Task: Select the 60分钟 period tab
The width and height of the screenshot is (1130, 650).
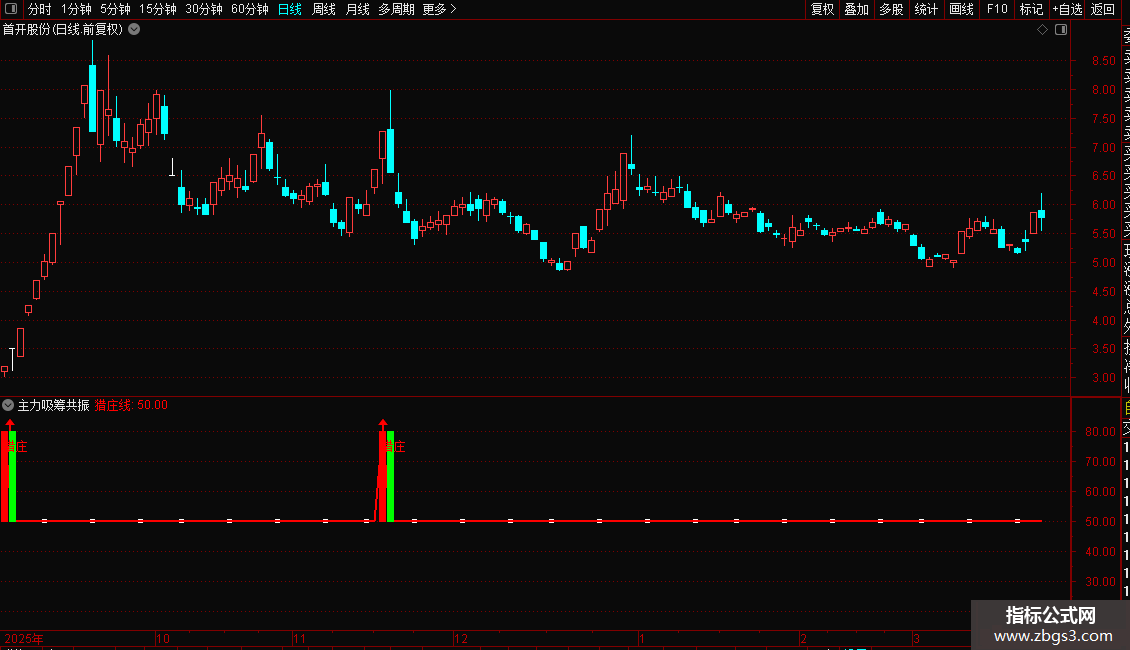Action: pos(249,9)
